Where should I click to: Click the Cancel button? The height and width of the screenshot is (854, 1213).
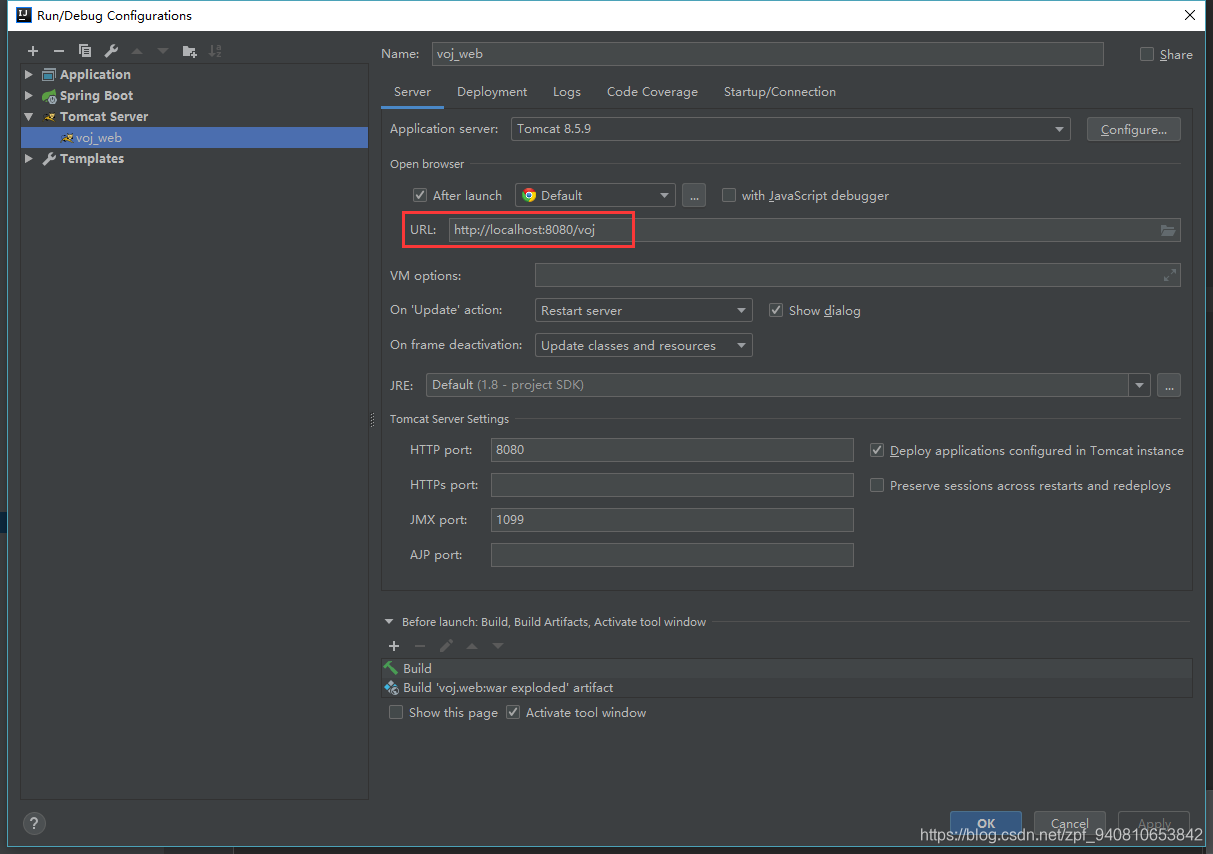tap(1070, 823)
